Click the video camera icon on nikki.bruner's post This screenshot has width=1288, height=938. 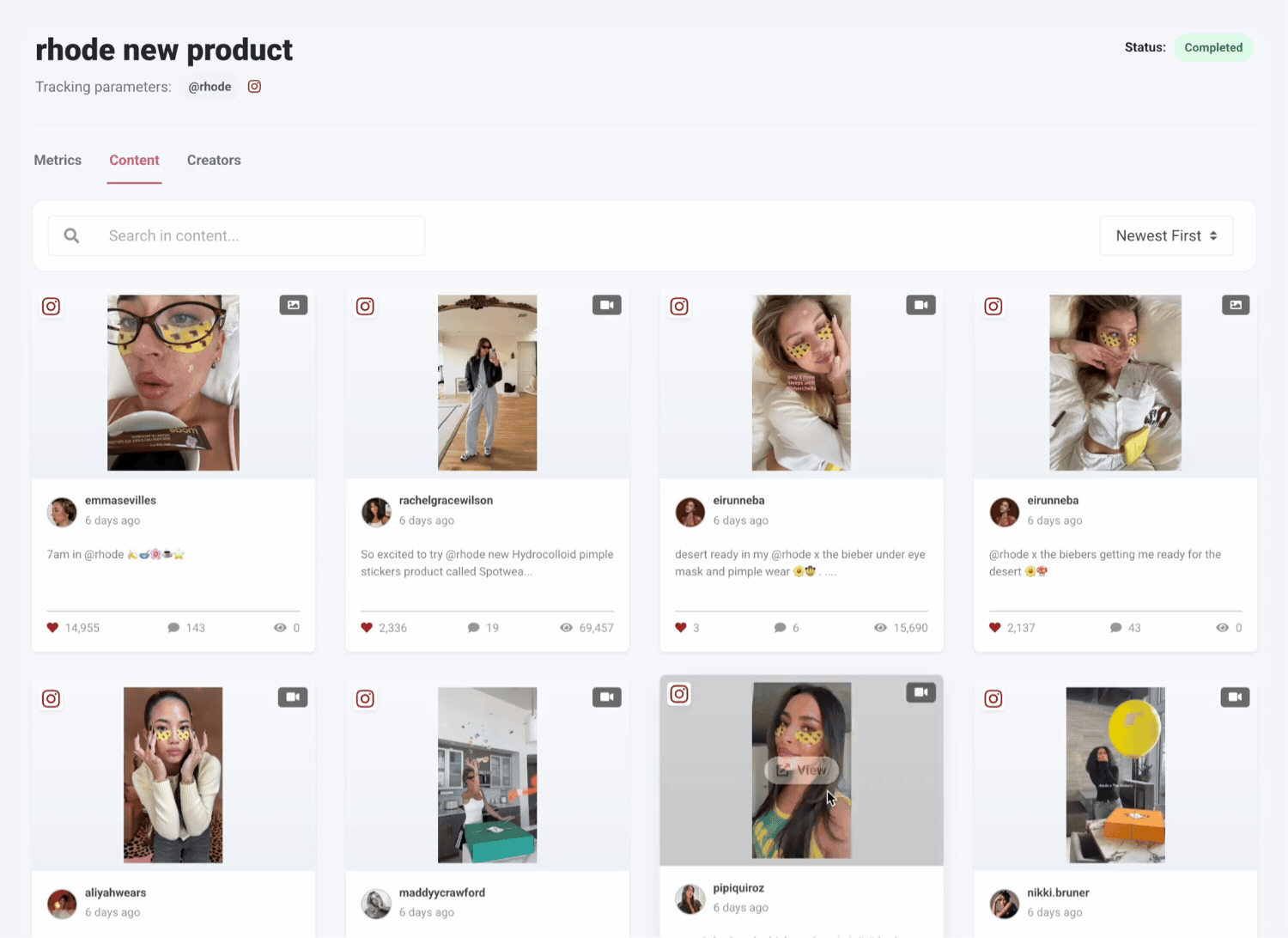click(x=1235, y=697)
